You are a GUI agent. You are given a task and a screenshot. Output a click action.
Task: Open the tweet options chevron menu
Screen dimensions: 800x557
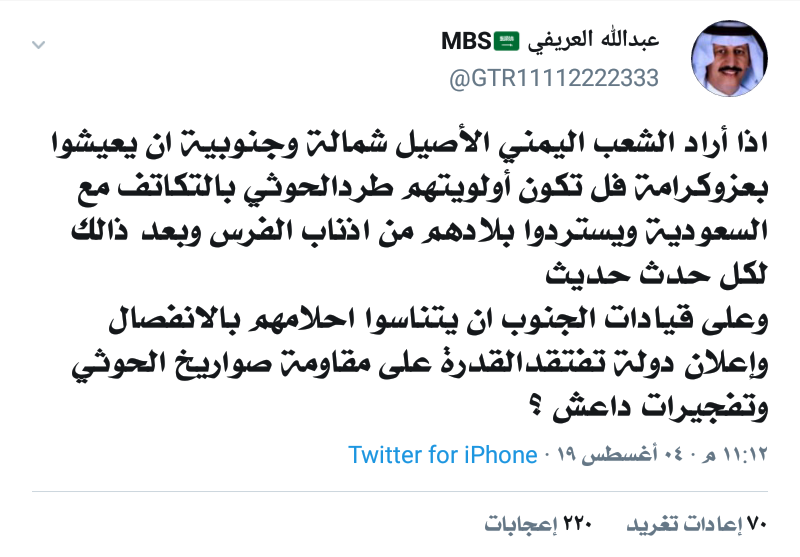[38, 46]
